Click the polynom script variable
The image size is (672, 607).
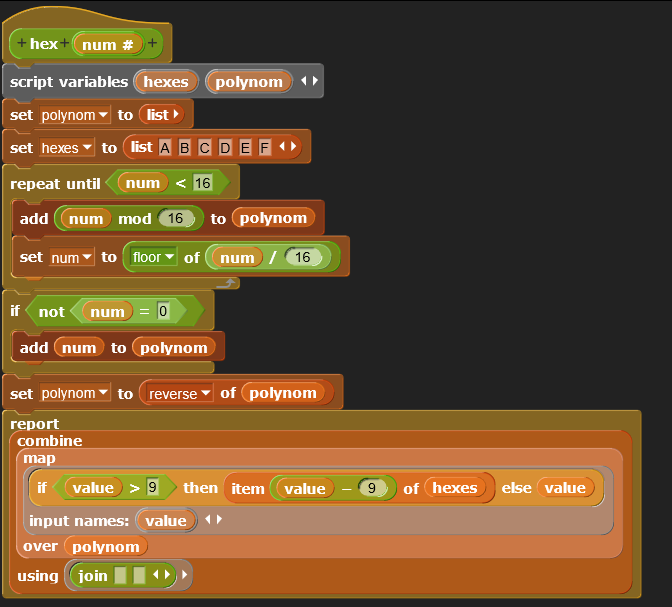point(249,81)
